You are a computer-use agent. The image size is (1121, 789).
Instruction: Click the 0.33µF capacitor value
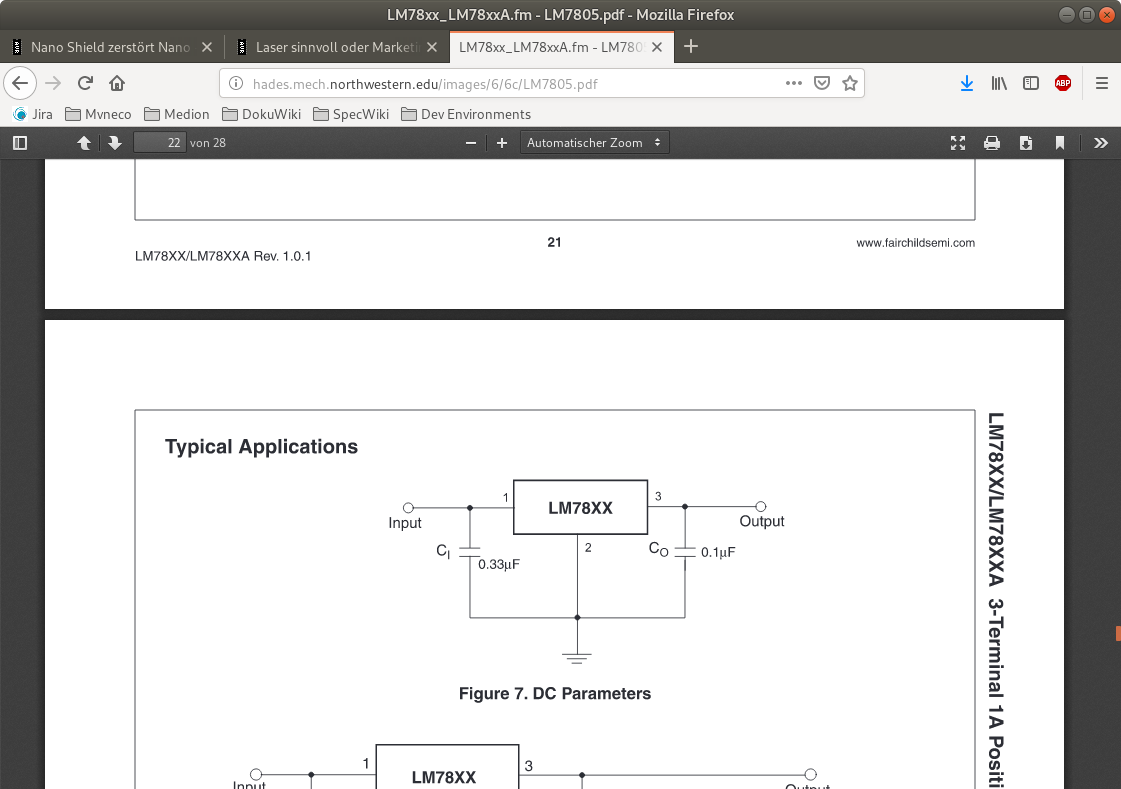498,565
